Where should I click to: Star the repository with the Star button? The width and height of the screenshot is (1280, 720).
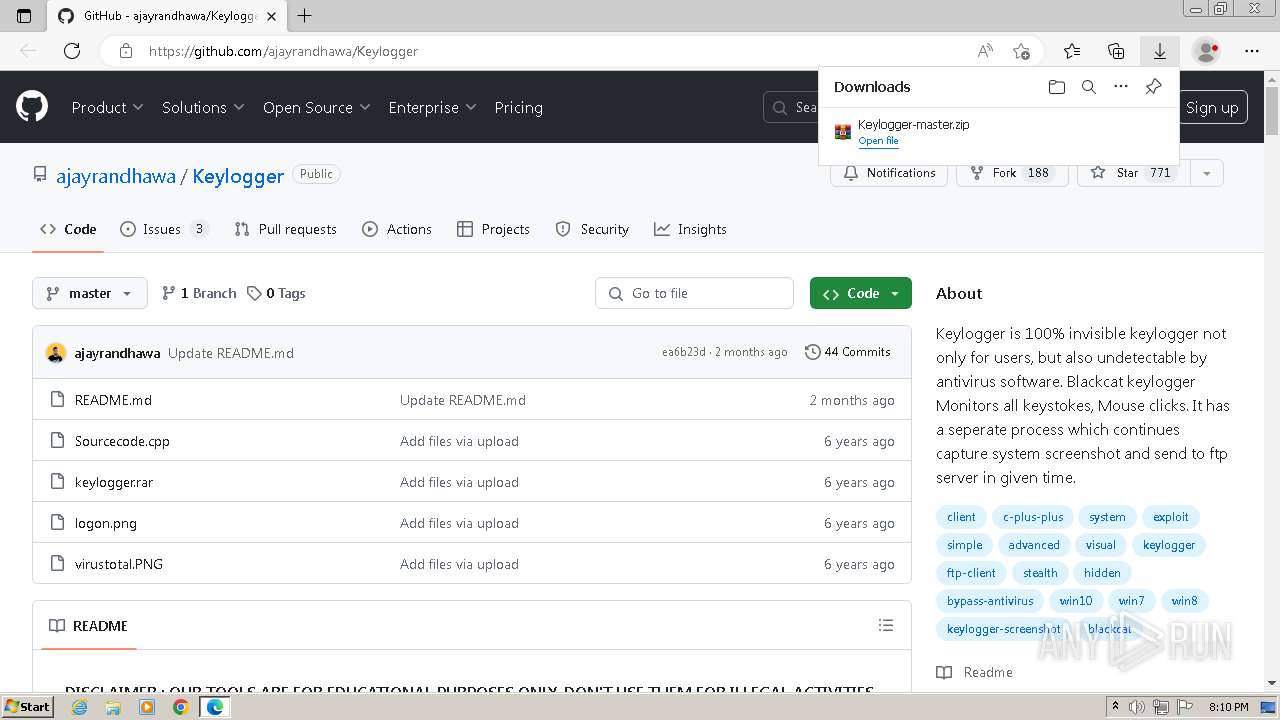pyautogui.click(x=1134, y=173)
